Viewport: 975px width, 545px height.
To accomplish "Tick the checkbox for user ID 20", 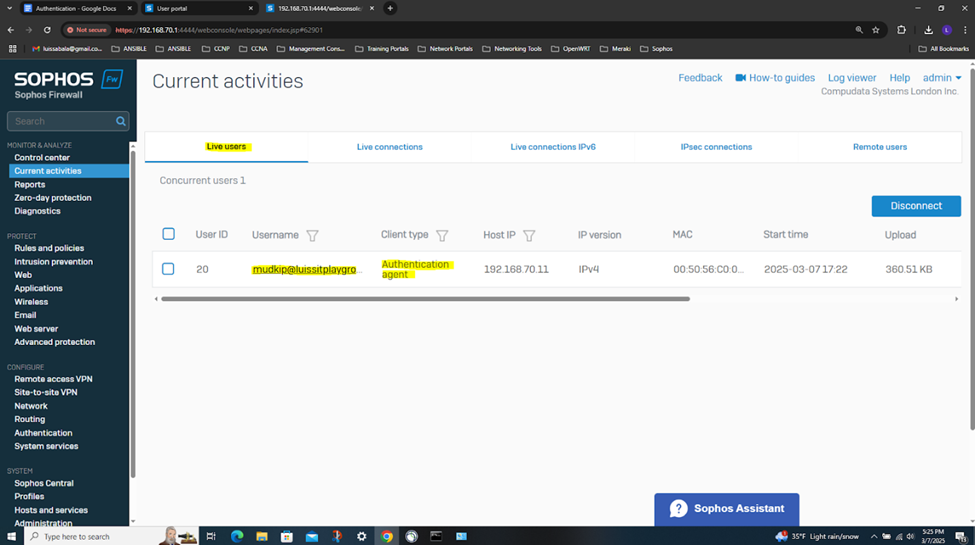I will coord(168,269).
